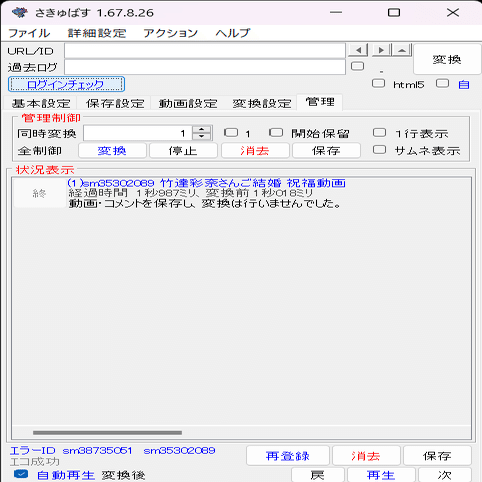Image resolution: width=482 pixels, height=482 pixels.
Task: Decrement the 同時変換 spinner value
Action: (202, 137)
